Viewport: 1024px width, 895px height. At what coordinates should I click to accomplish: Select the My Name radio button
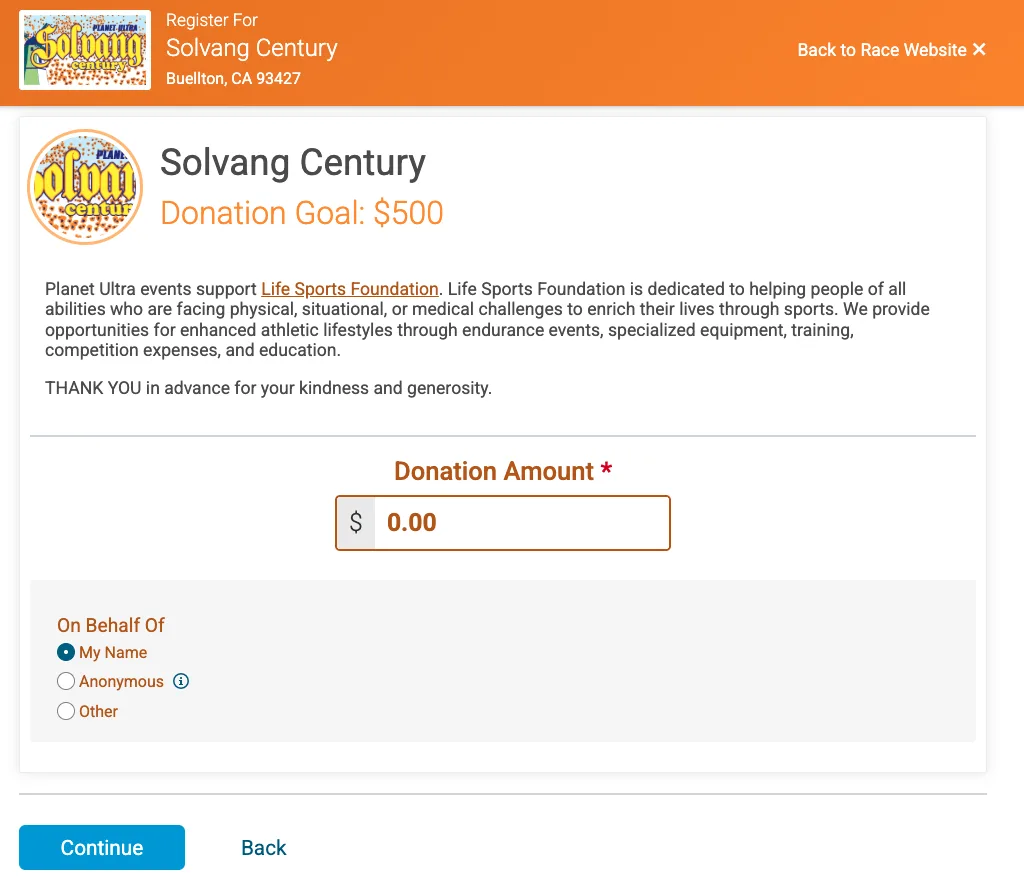click(66, 653)
